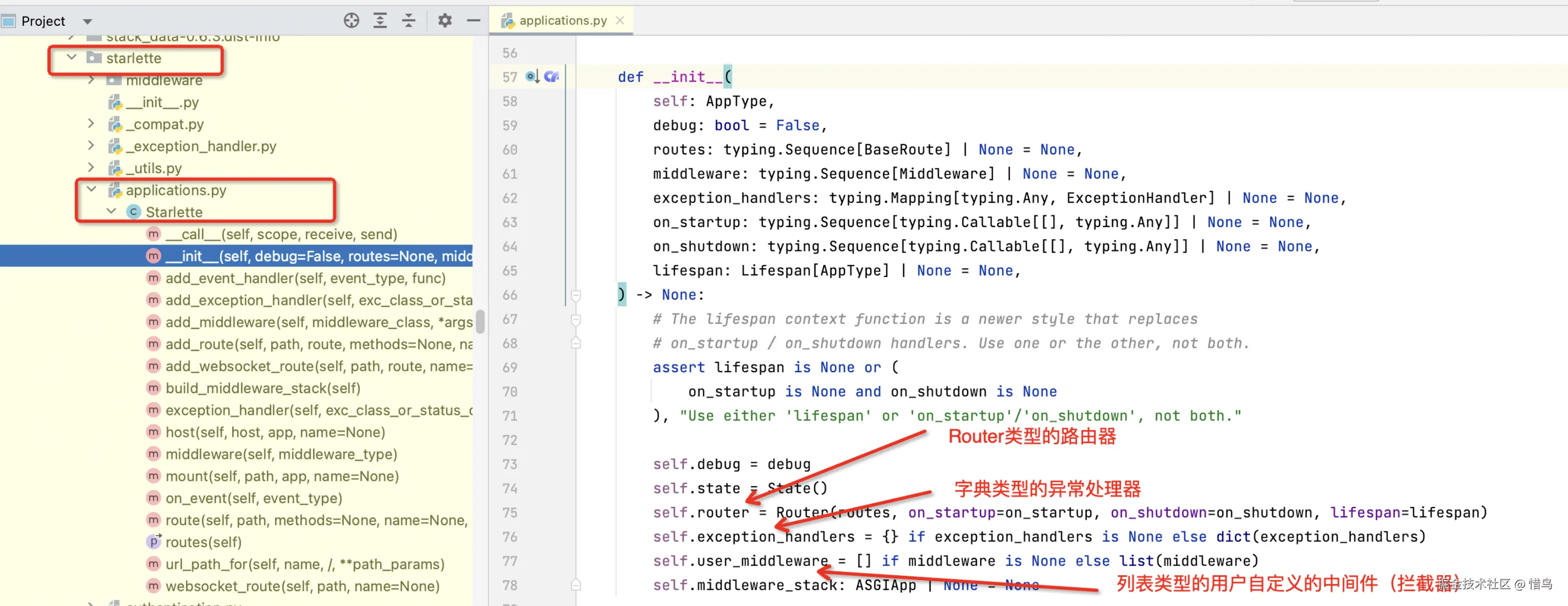Click the override gutter icon on line 57
This screenshot has width=1568, height=606.
[532, 77]
